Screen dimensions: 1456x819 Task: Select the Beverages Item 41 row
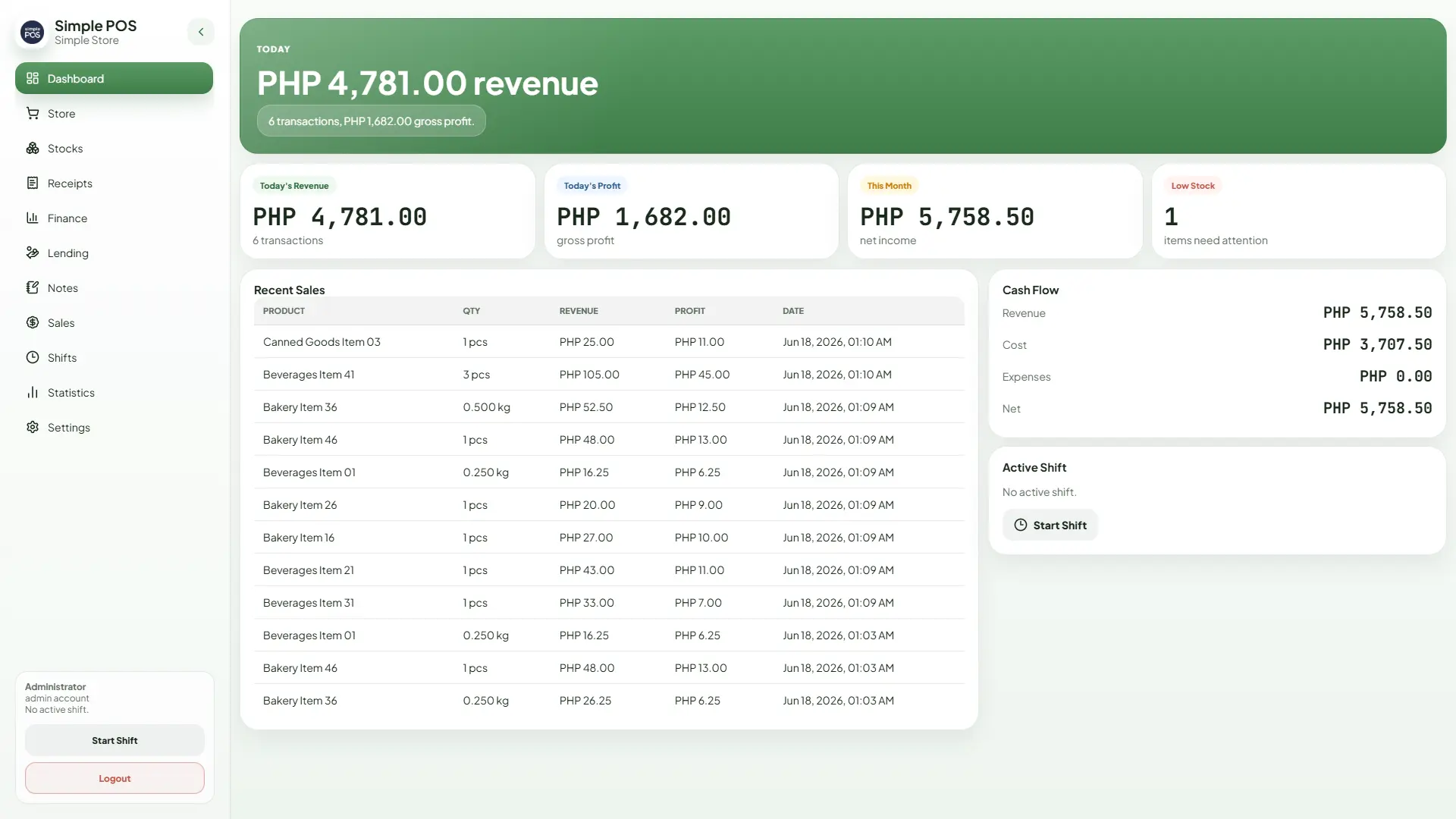pos(609,375)
